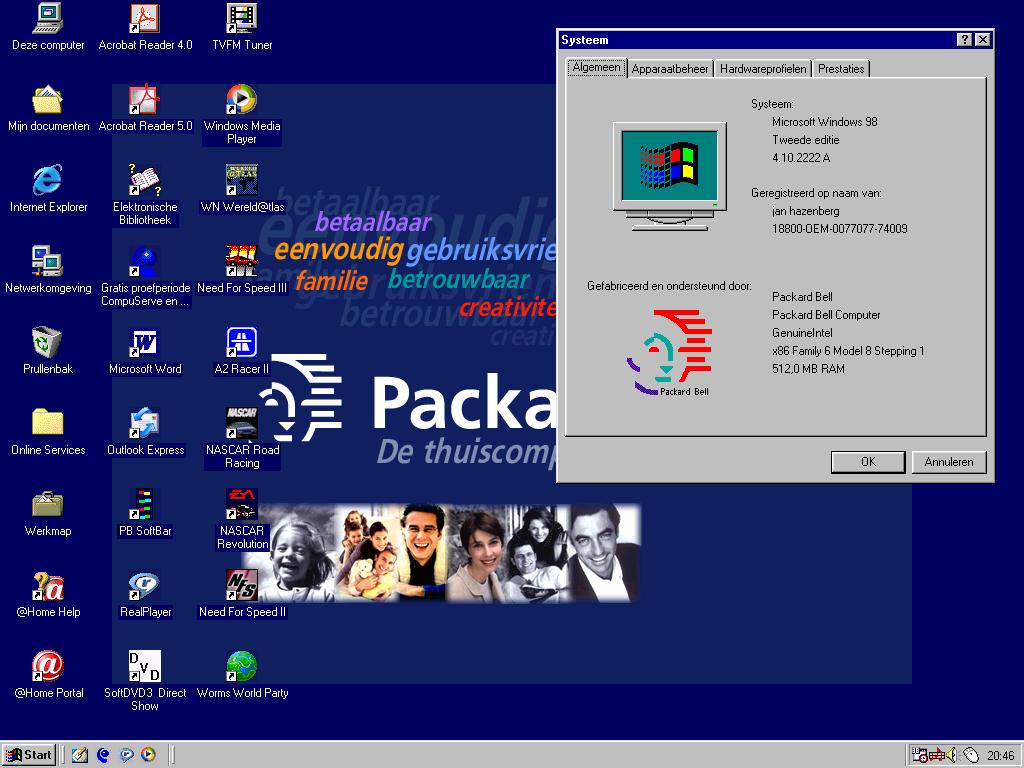The image size is (1024, 768).
Task: Switch to the Apparaatbeheer tab
Action: [x=670, y=69]
